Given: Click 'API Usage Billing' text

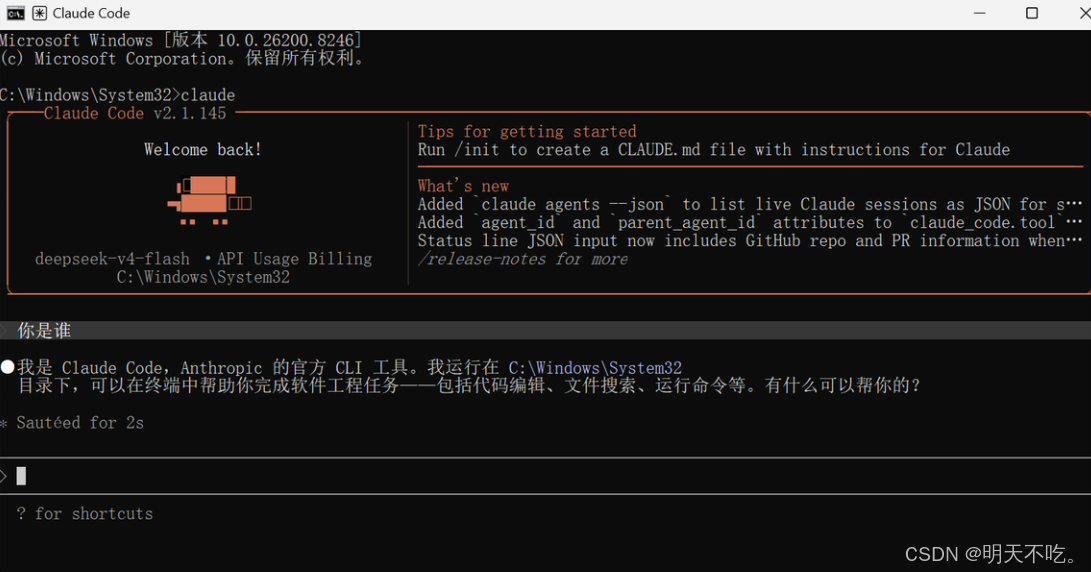Looking at the screenshot, I should (294, 259).
